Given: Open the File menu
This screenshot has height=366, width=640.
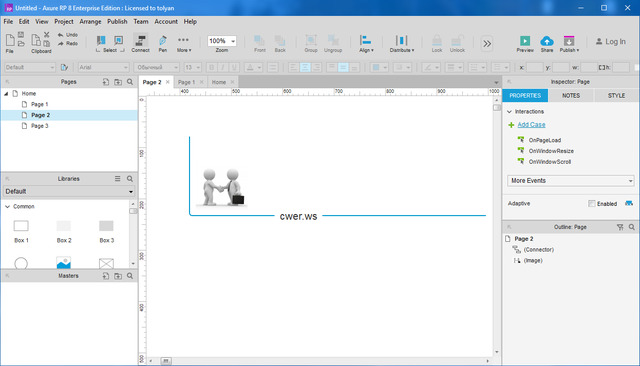Looking at the screenshot, I should (8, 22).
